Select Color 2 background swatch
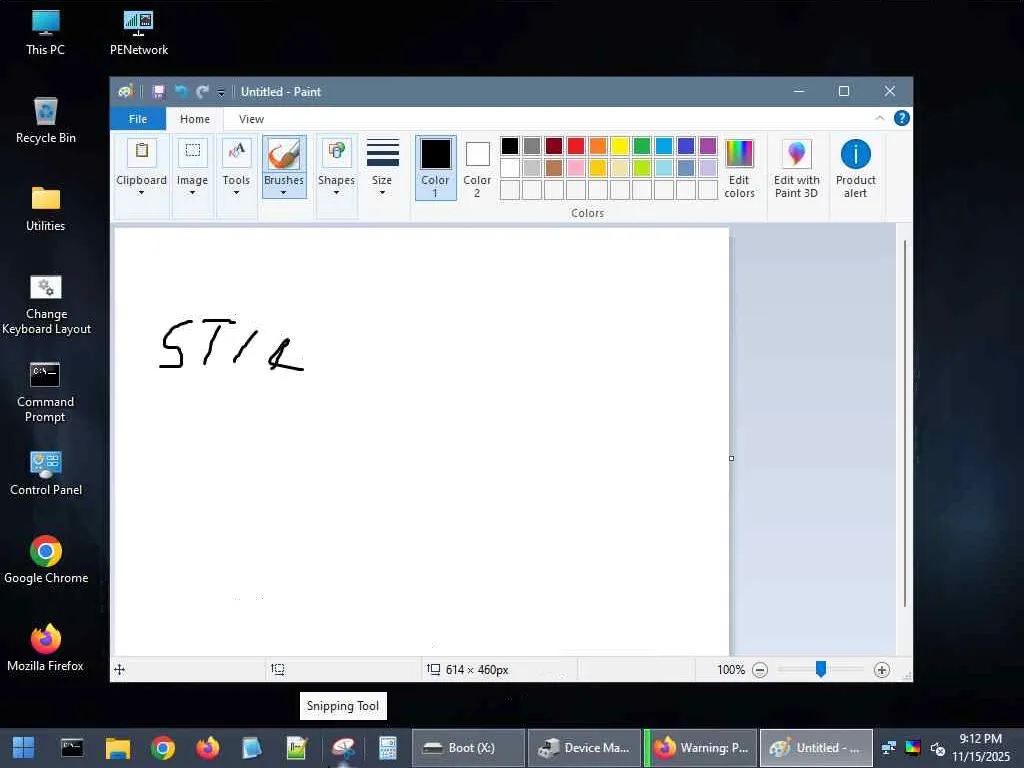Viewport: 1024px width, 768px height. [x=477, y=167]
